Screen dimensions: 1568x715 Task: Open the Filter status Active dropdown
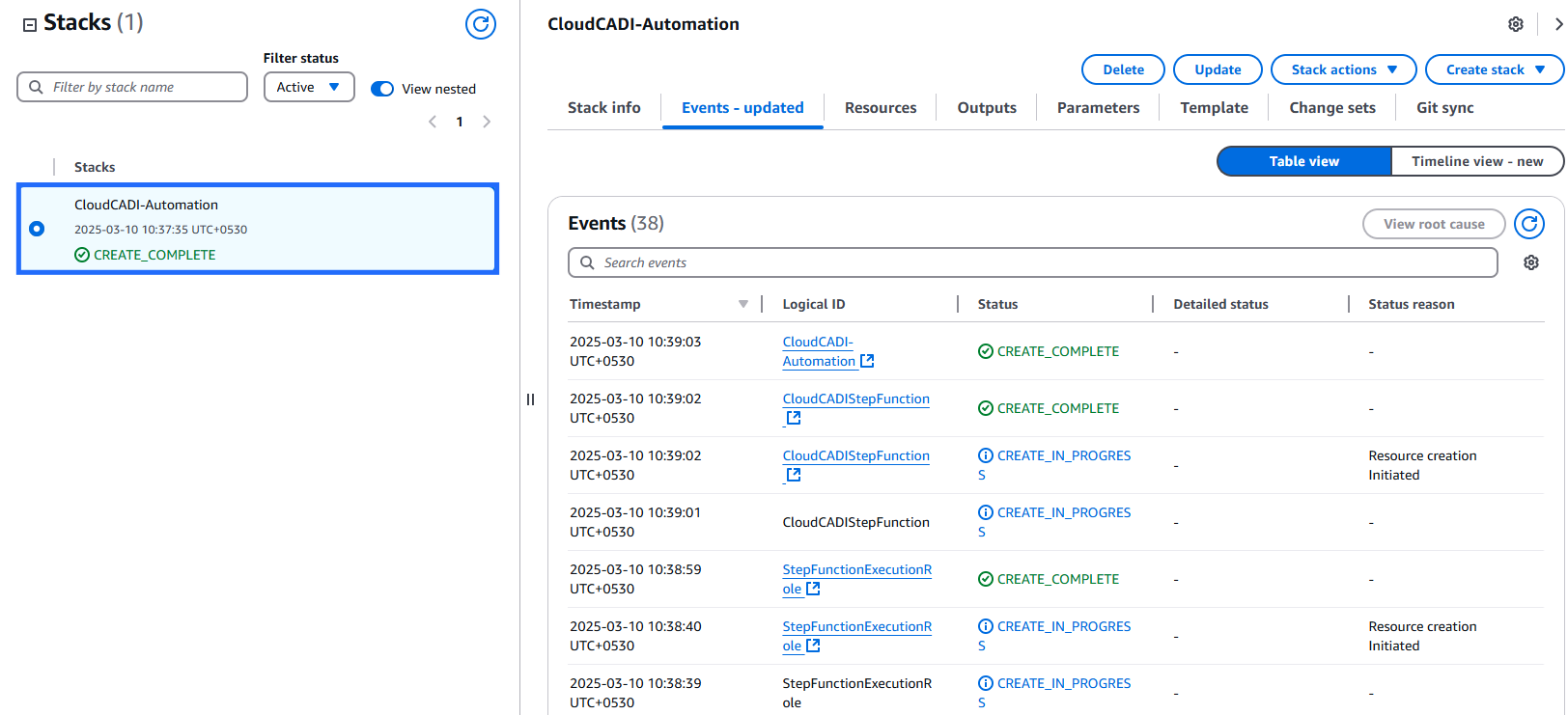[309, 87]
